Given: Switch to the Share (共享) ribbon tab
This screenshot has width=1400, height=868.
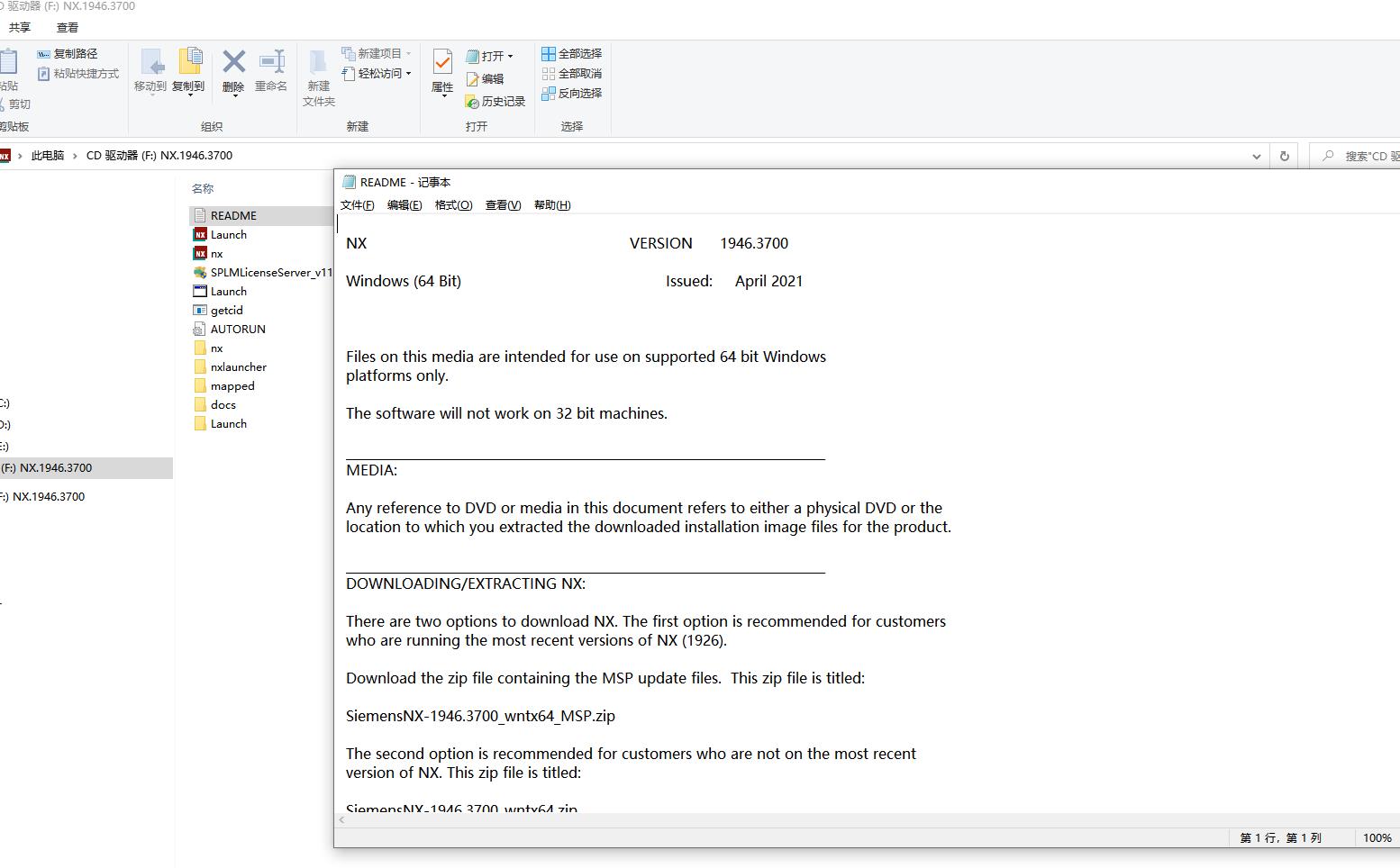Looking at the screenshot, I should (20, 28).
